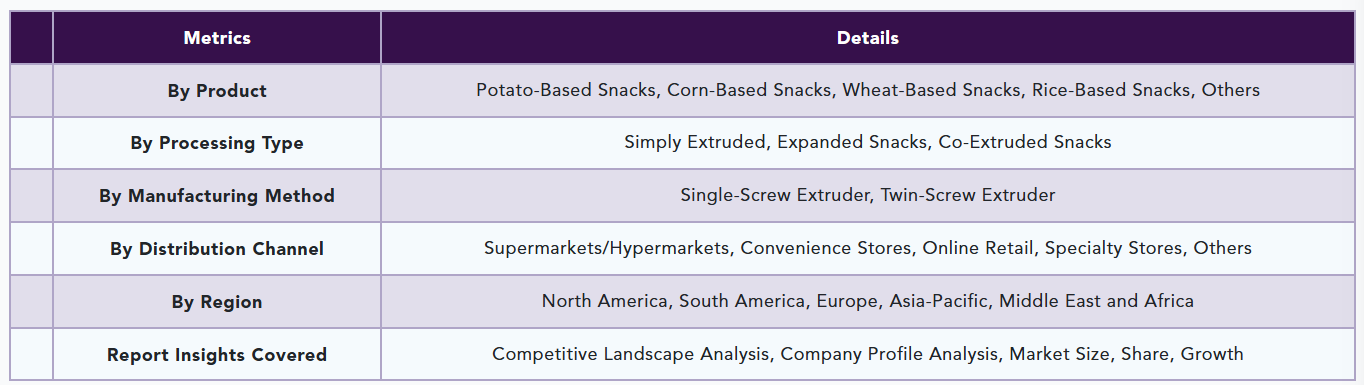Image resolution: width=1364 pixels, height=385 pixels.
Task: Click the Metrics column header
Action: point(217,38)
